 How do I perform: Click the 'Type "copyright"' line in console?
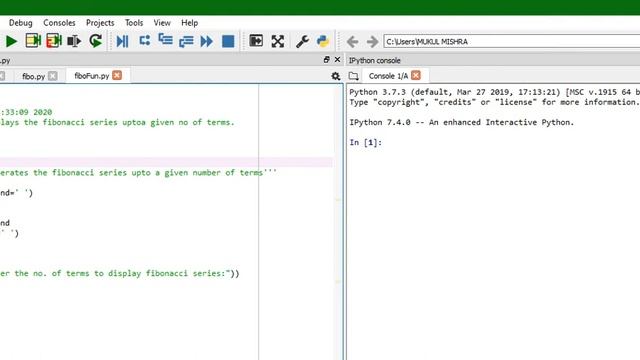pyautogui.click(x=494, y=102)
